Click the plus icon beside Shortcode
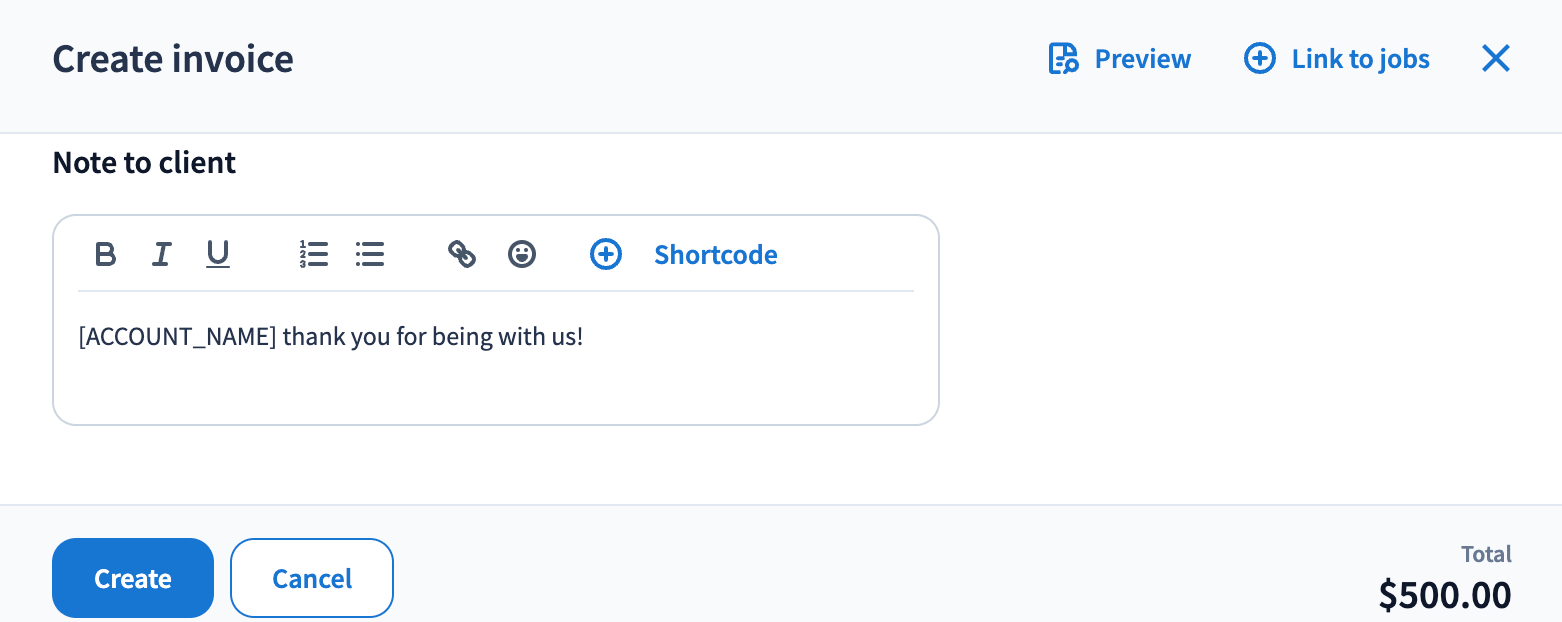The image size is (1562, 622). coord(606,255)
